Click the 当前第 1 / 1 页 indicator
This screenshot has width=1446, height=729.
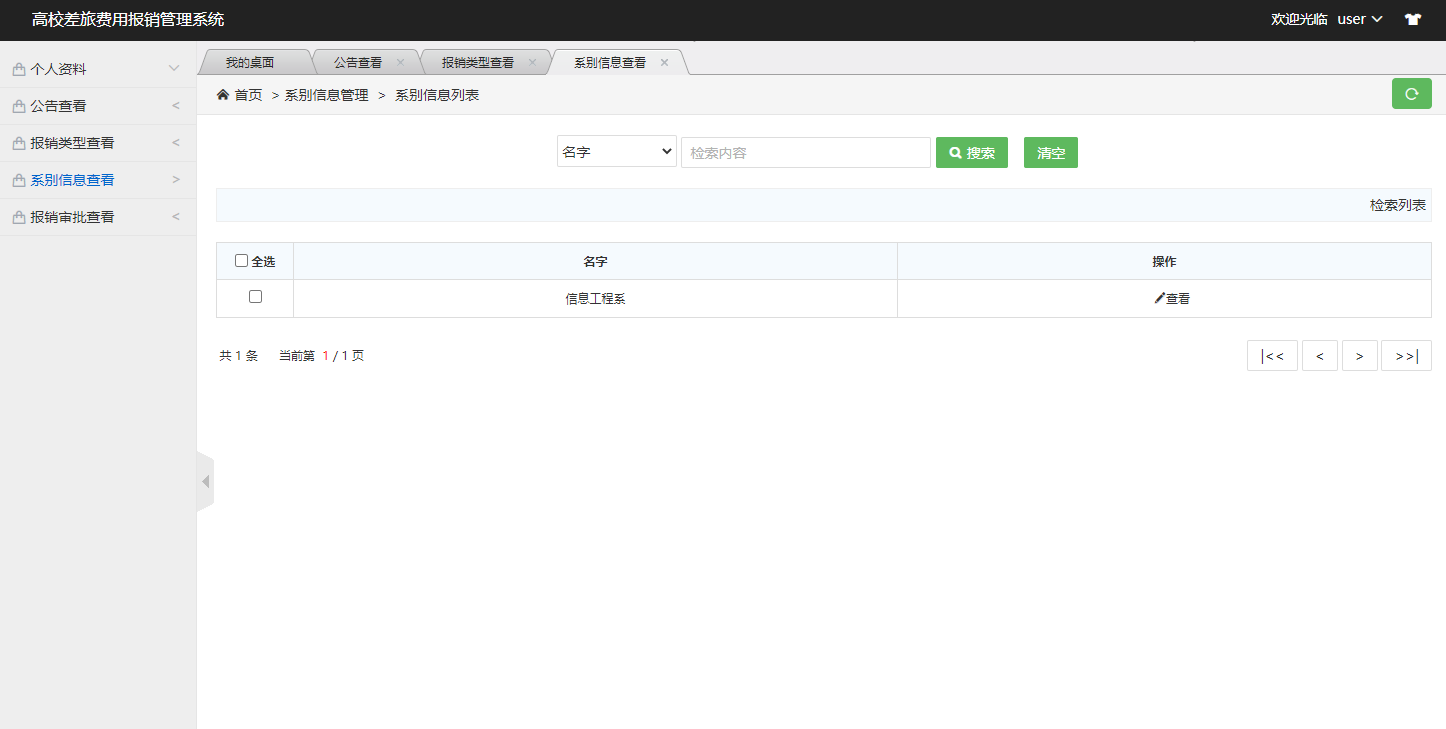click(x=322, y=355)
